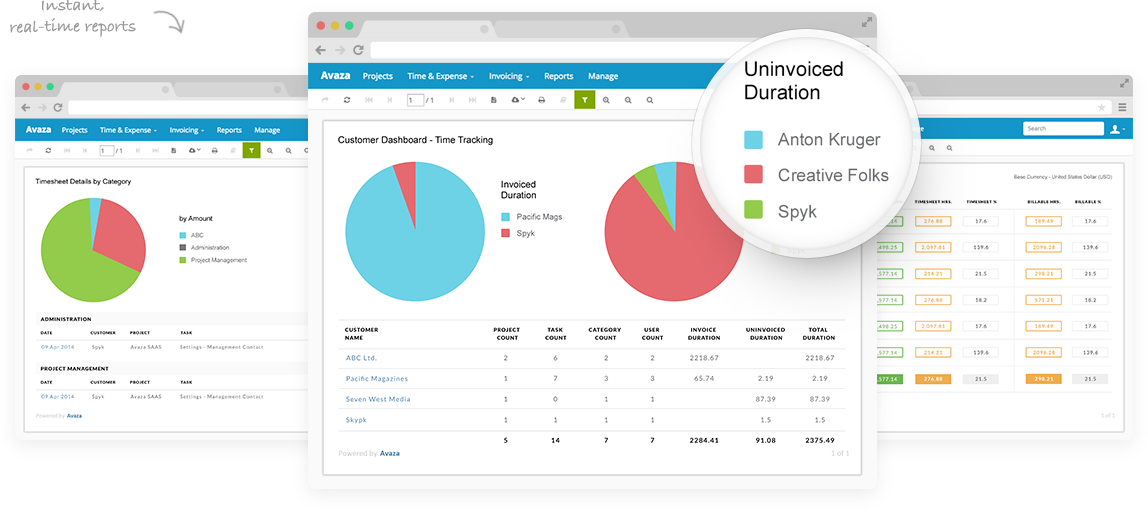Open cloud download dropdown in left window toolbar
This screenshot has height=509, width=1148.
[195, 150]
